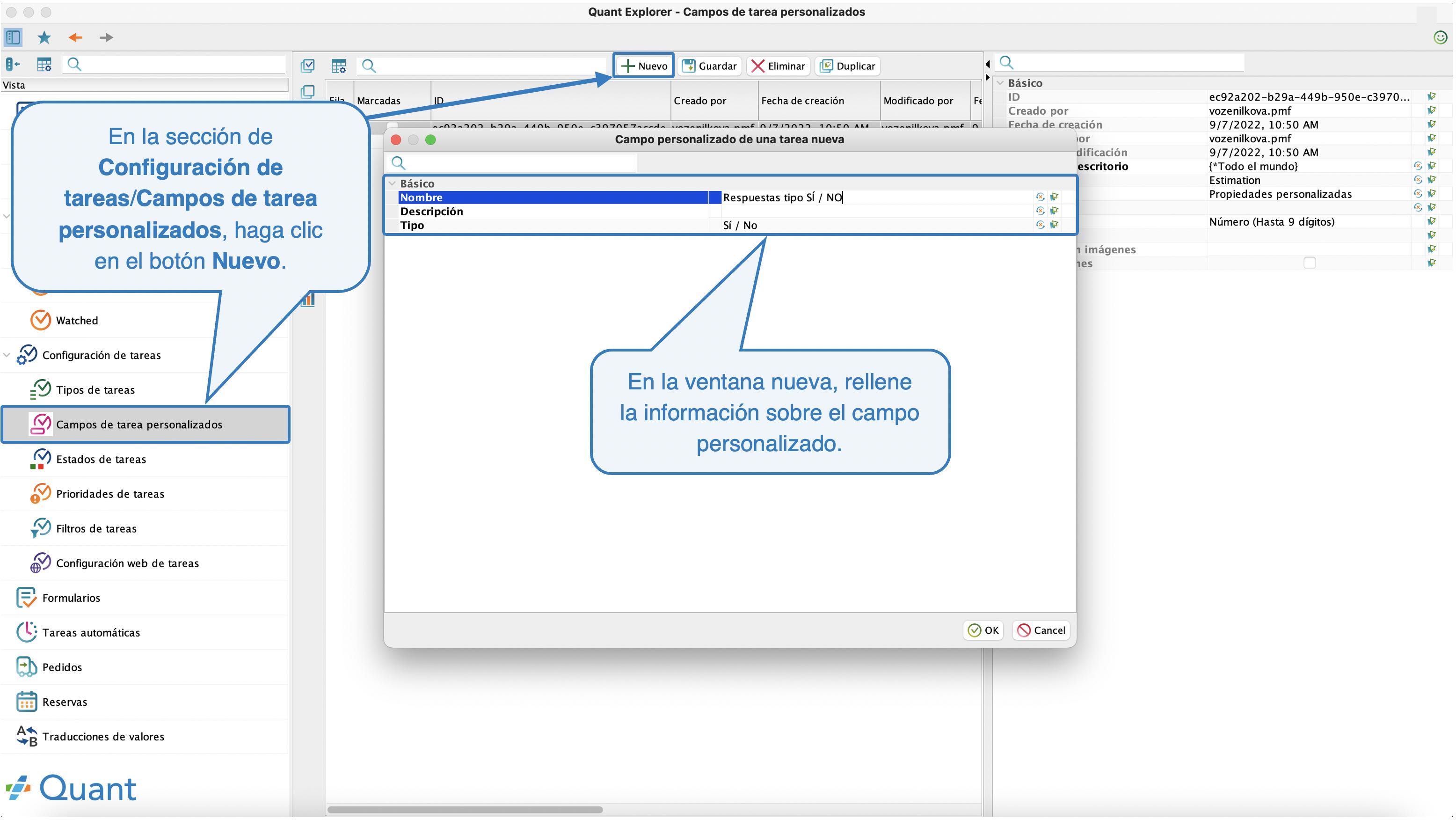Click the Estados de tareas icon

point(41,459)
